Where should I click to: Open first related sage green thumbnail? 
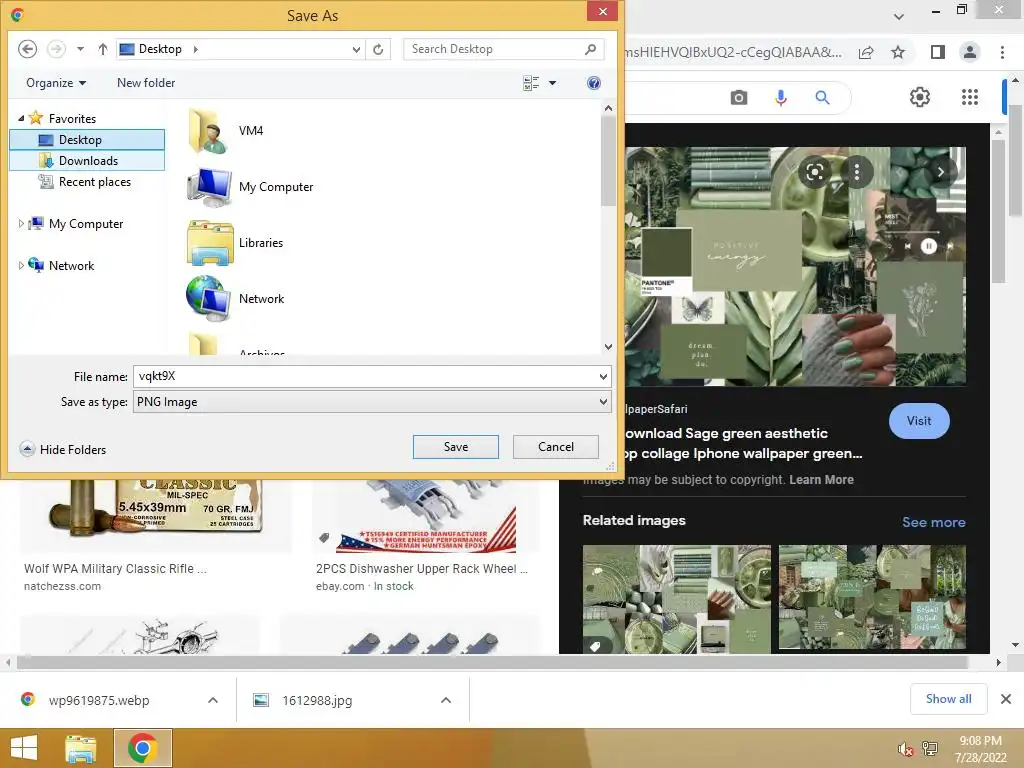tap(677, 599)
